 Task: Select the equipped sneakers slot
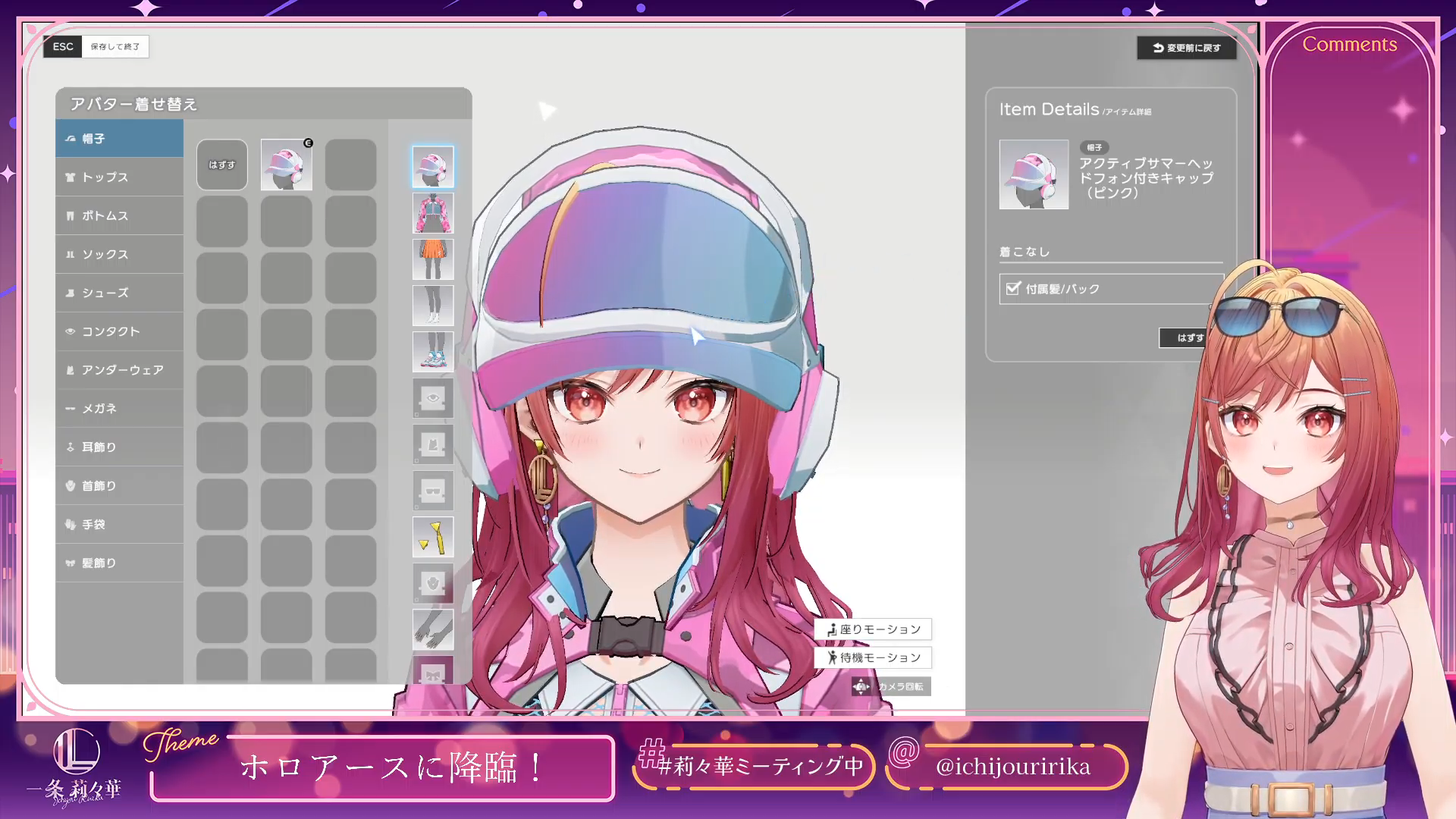tap(433, 352)
